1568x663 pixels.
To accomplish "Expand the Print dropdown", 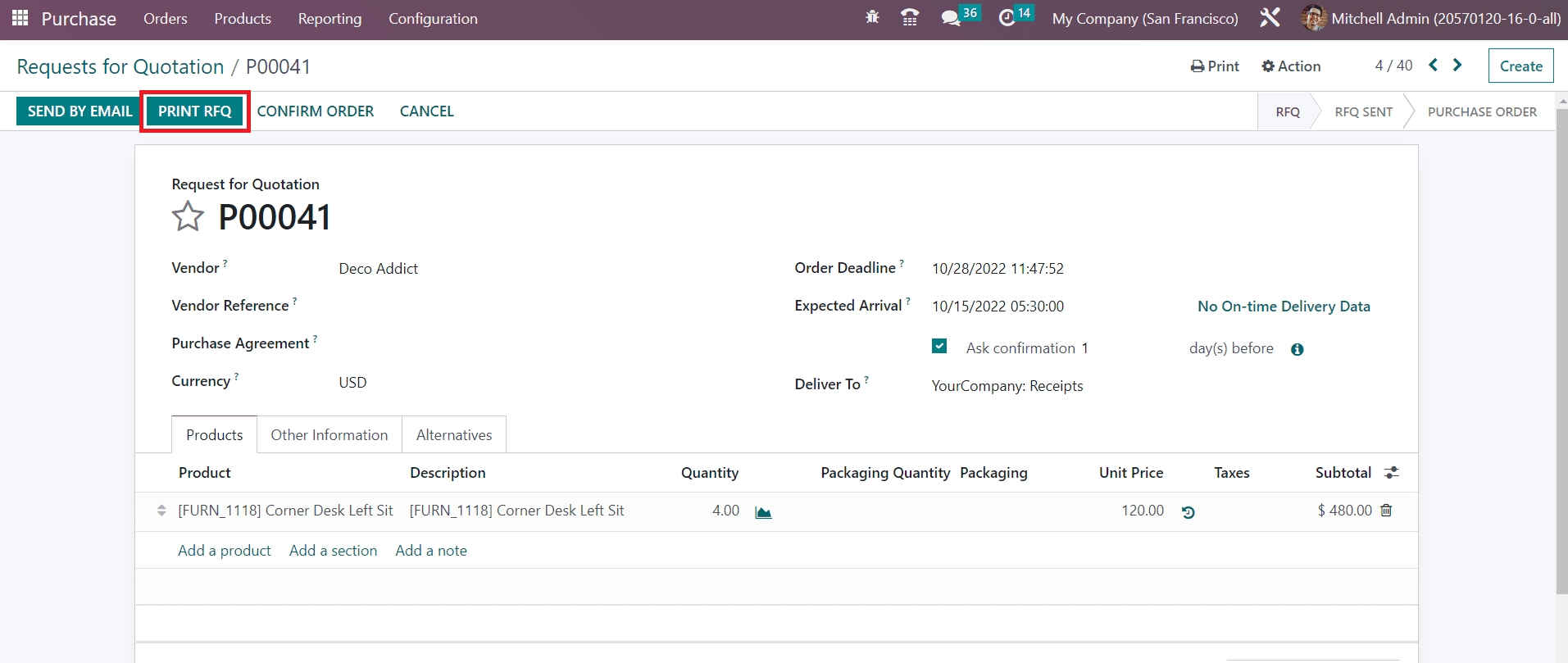I will 1215,66.
